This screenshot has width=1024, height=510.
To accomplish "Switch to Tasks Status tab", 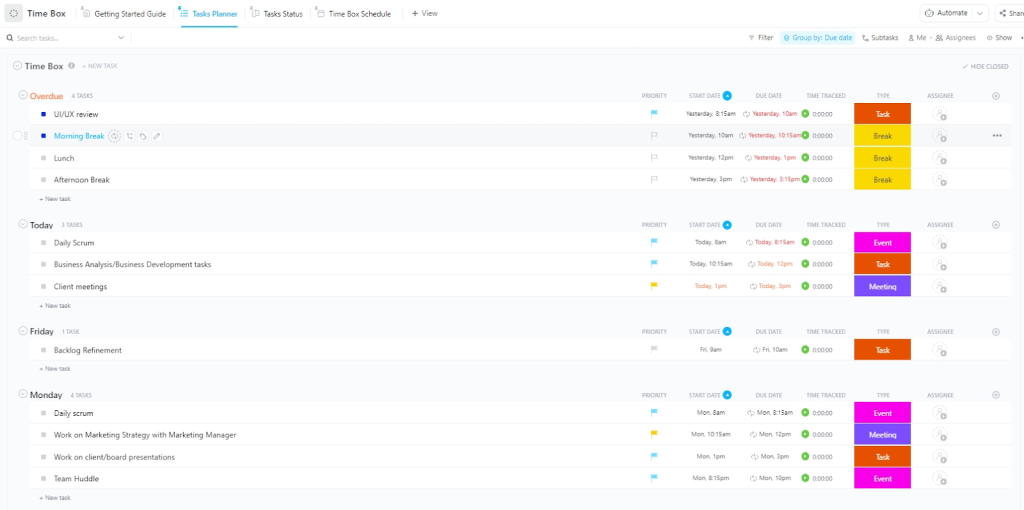I will pos(276,14).
